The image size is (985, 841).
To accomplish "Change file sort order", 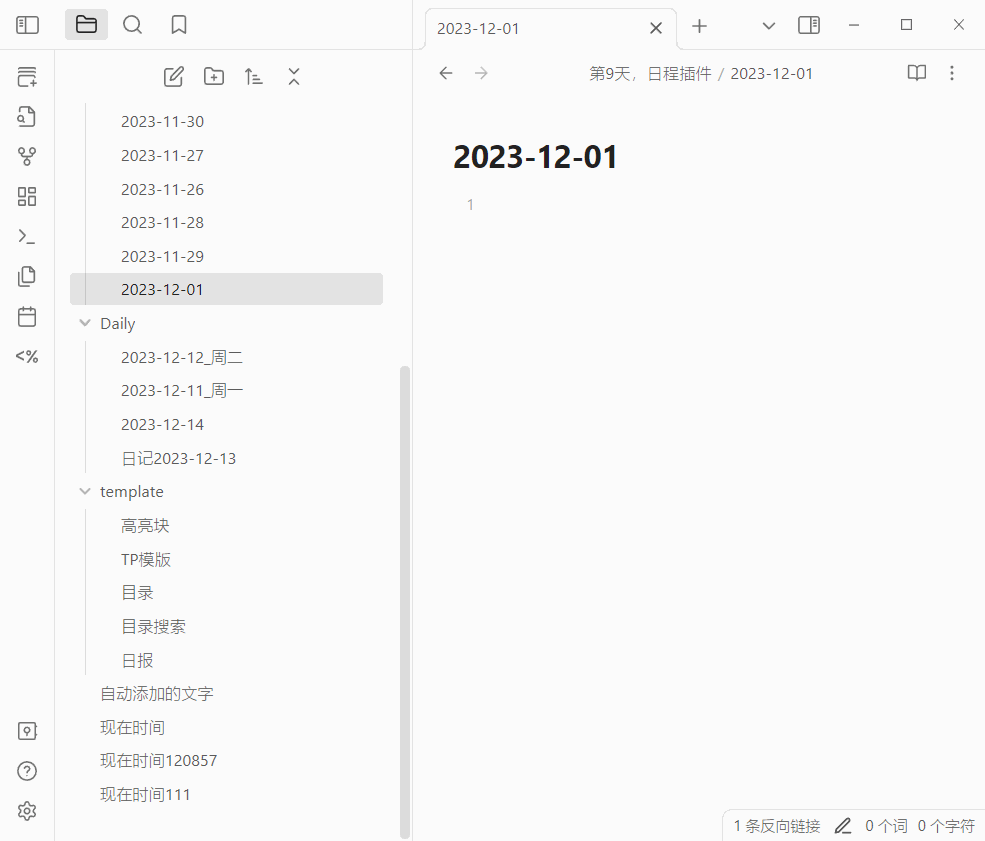I will coord(254,77).
